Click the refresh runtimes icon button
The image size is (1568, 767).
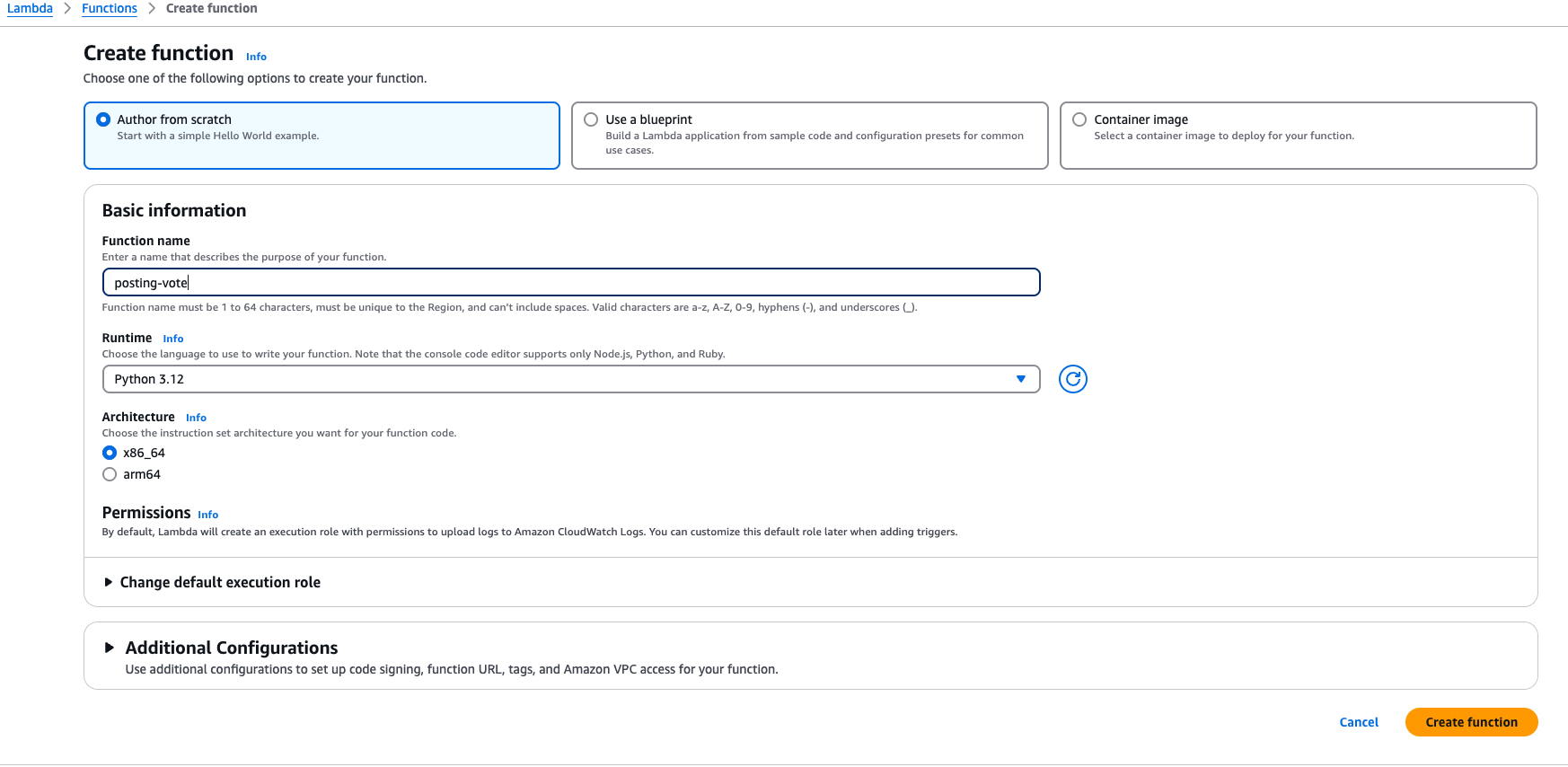1072,379
